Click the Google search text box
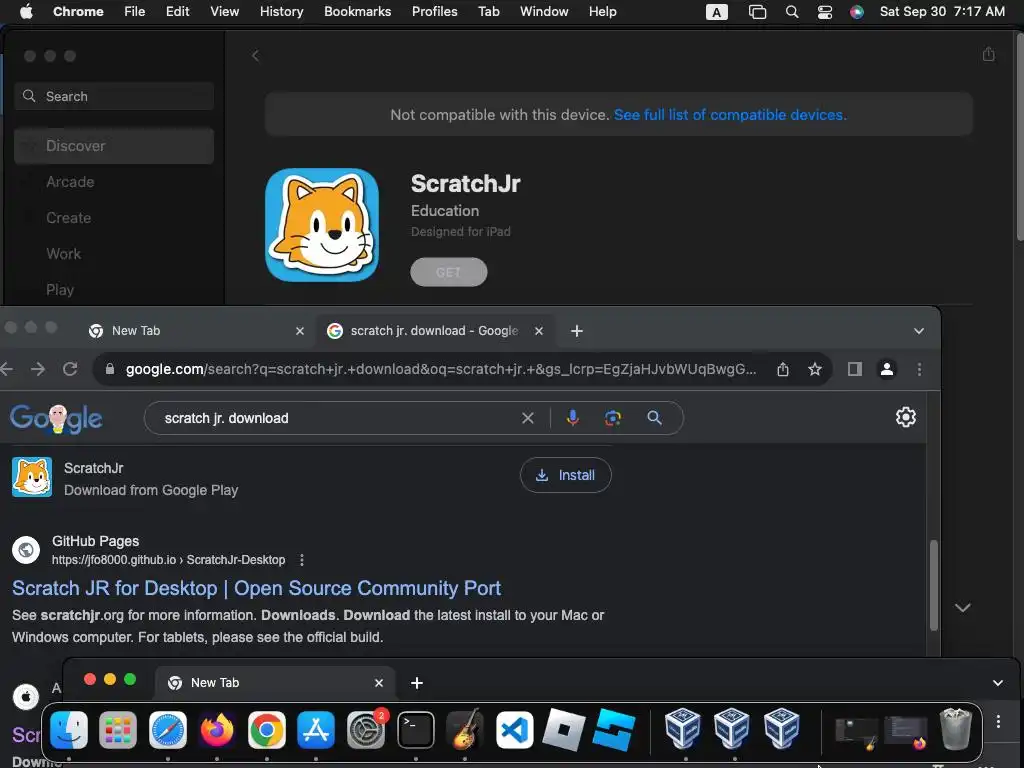The width and height of the screenshot is (1024, 768). 338,418
